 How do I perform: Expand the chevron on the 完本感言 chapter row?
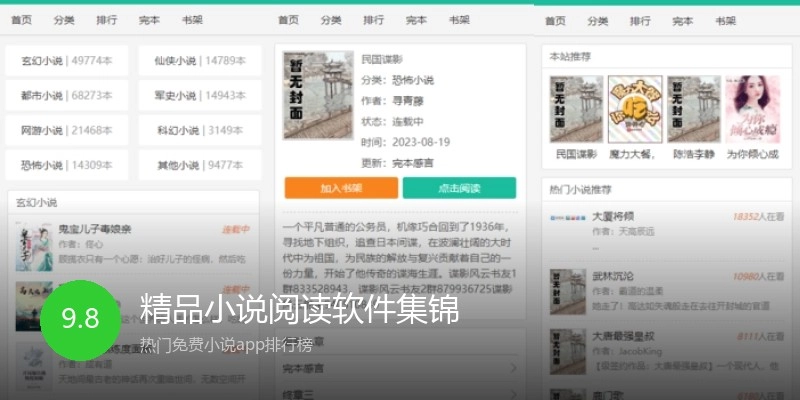pyautogui.click(x=513, y=368)
